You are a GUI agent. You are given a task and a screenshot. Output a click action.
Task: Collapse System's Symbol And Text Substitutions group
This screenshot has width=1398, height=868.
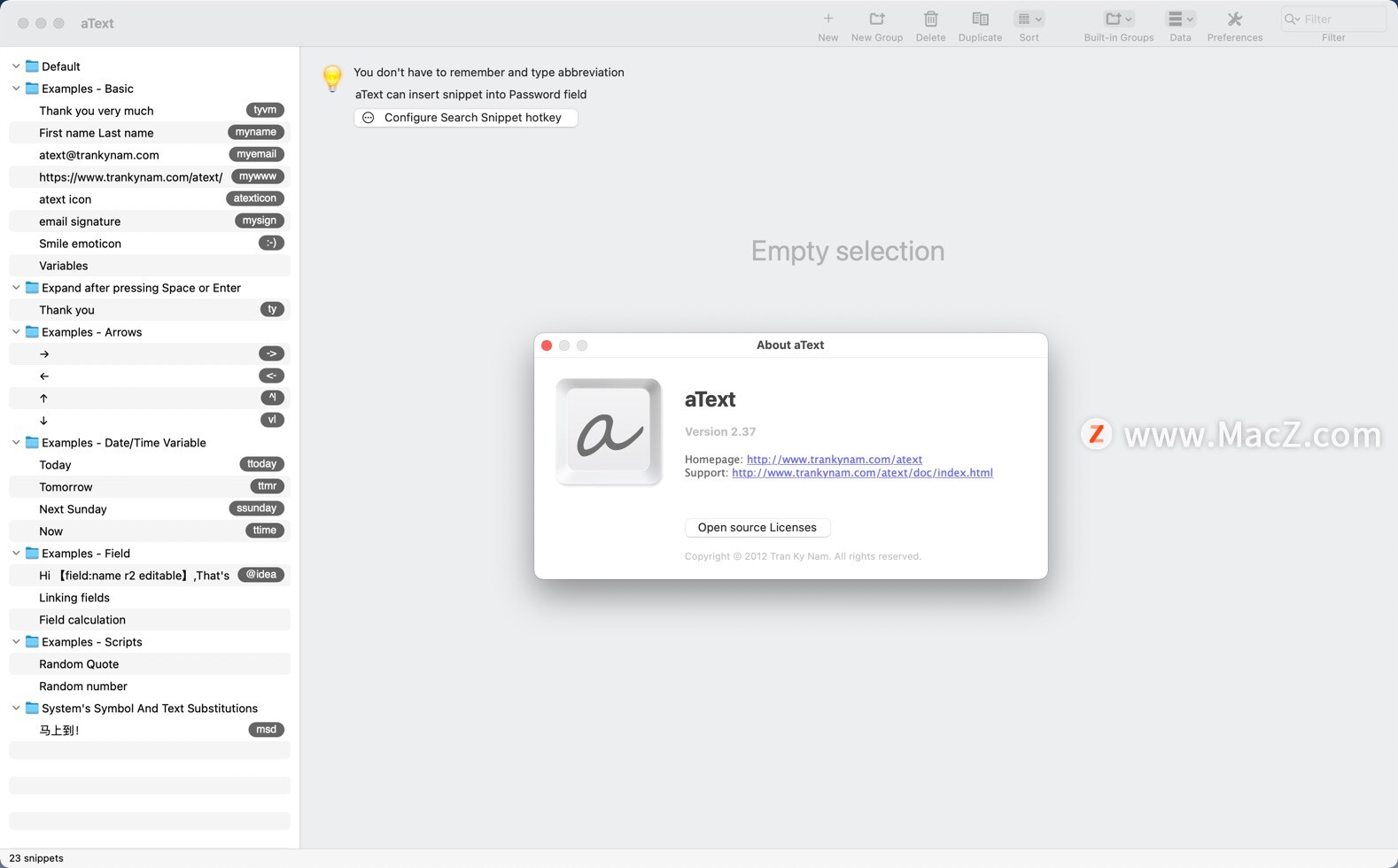coord(16,709)
